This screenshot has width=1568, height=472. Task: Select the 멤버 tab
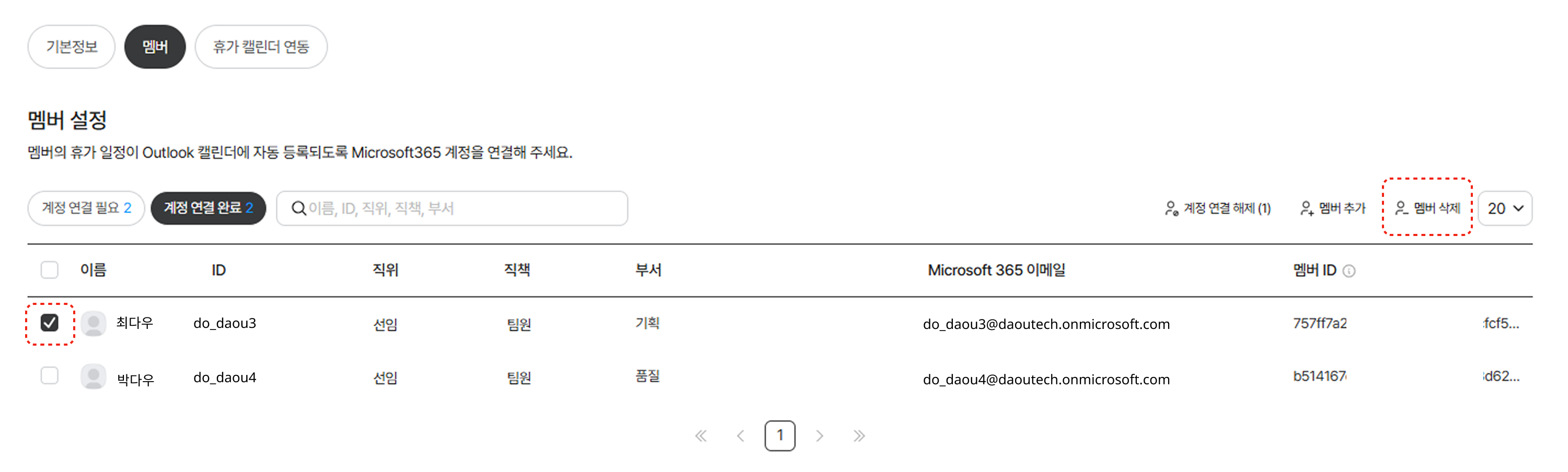[155, 47]
